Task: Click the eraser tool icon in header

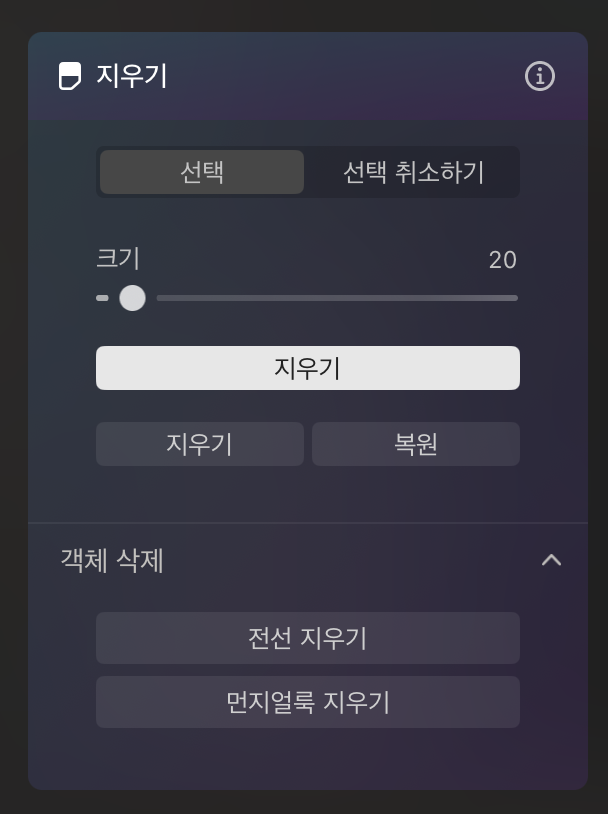Action: (x=70, y=76)
